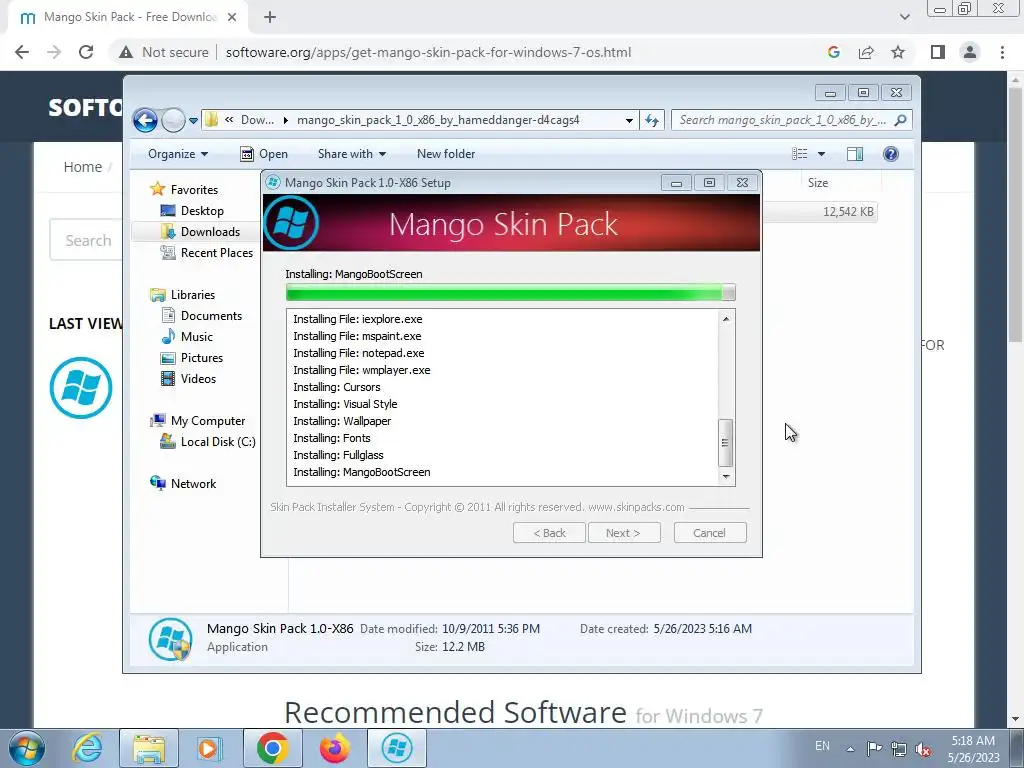Click install log scrollbar up arrow
This screenshot has height=768, width=1024.
726,319
